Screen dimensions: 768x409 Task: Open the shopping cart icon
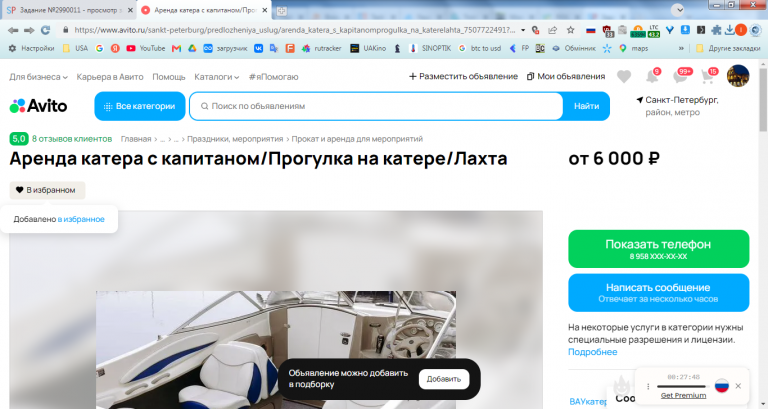pyautogui.click(x=709, y=75)
